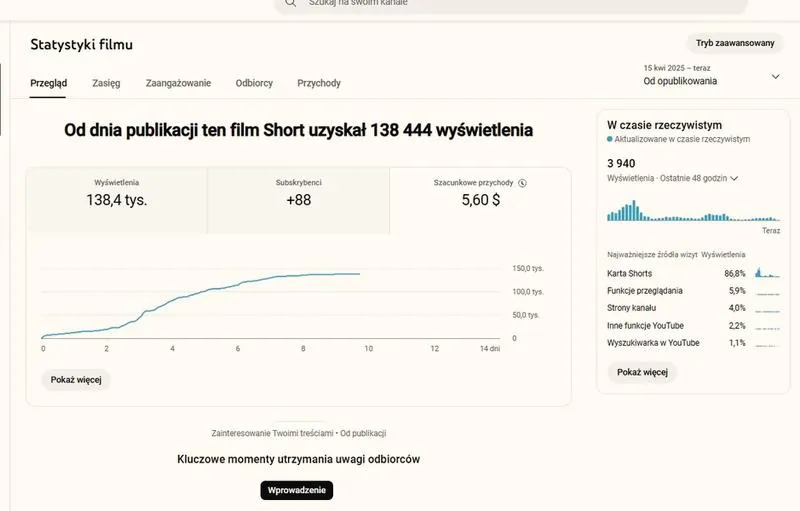This screenshot has height=511, width=800.
Task: Expand the Od opublikowania date range dropdown
Action: click(775, 76)
